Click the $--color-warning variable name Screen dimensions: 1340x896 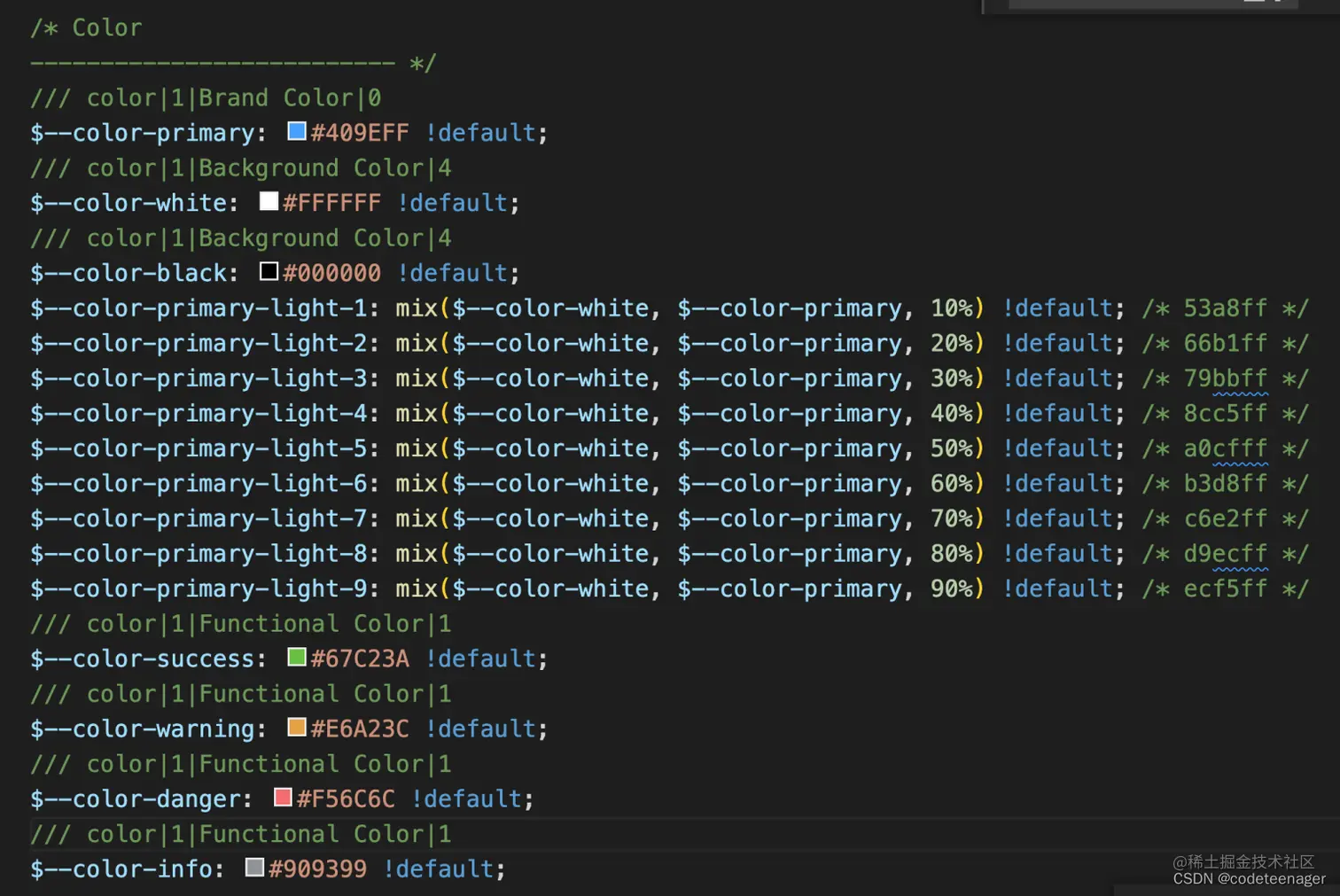click(143, 728)
